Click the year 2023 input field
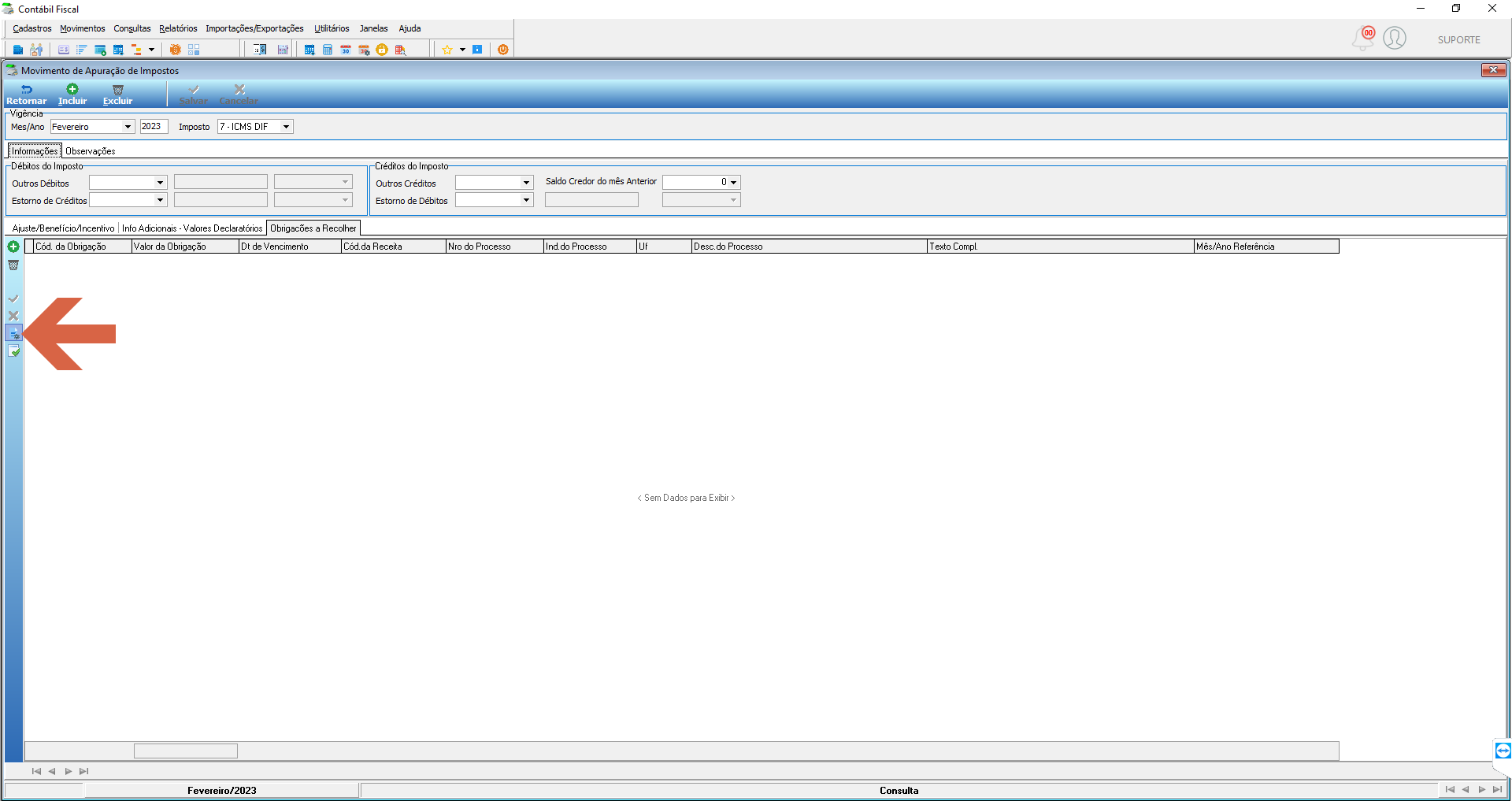 pos(154,127)
